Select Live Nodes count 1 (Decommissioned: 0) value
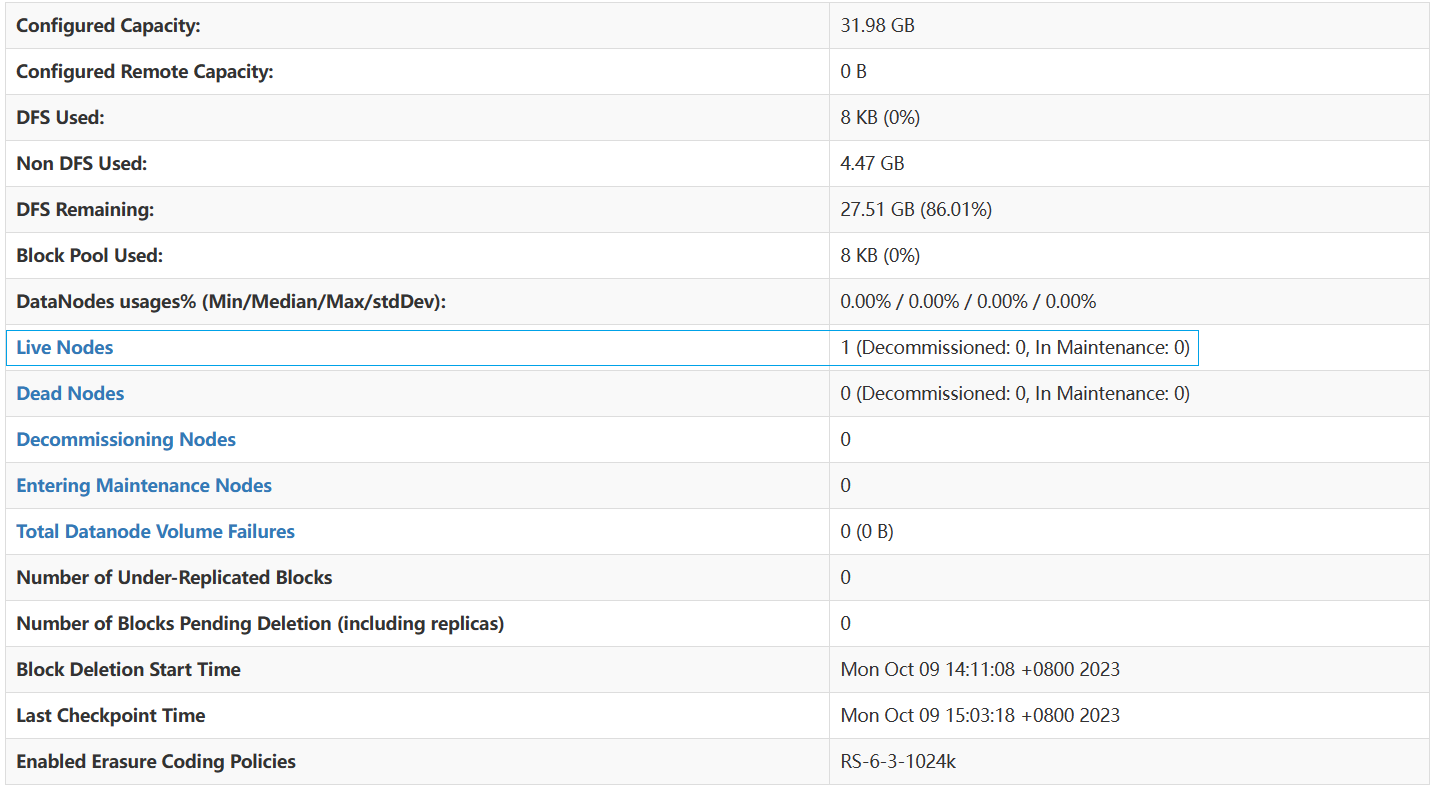 point(1015,348)
